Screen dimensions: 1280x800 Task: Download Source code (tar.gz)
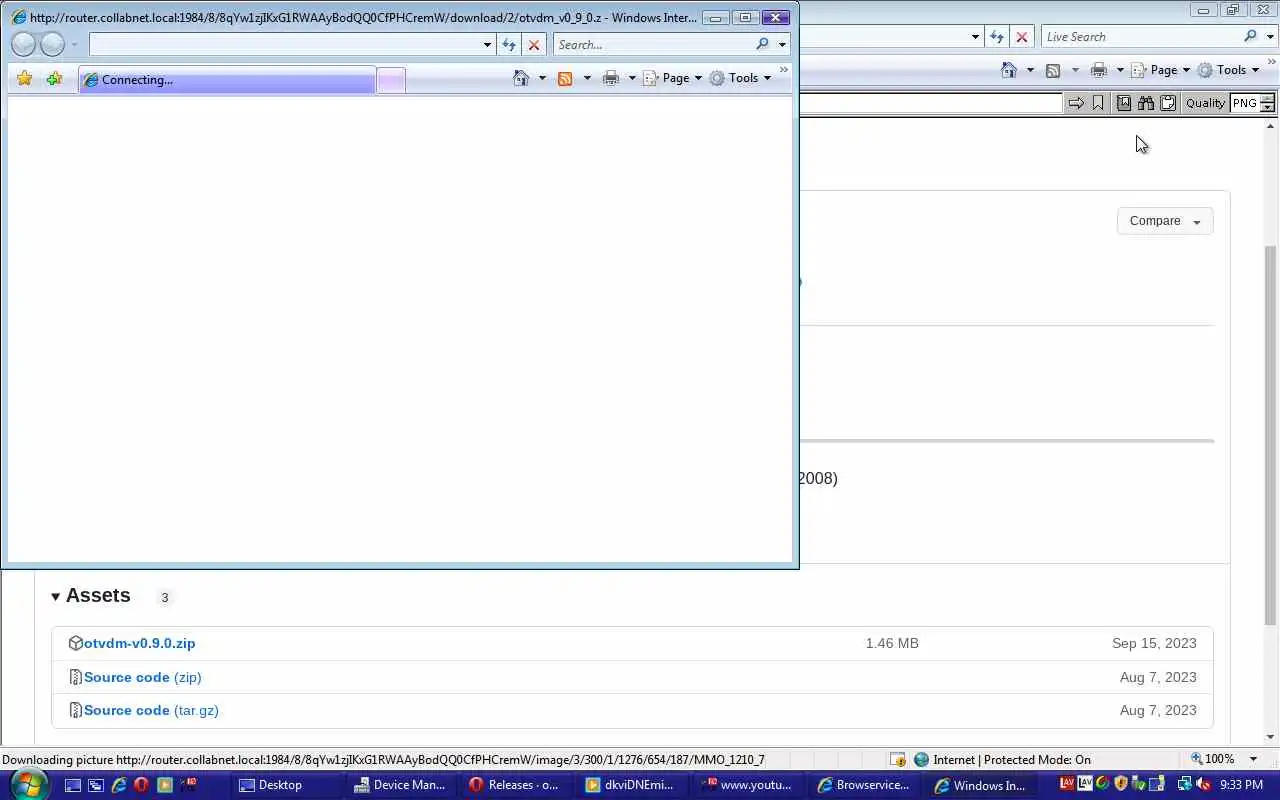pos(151,710)
